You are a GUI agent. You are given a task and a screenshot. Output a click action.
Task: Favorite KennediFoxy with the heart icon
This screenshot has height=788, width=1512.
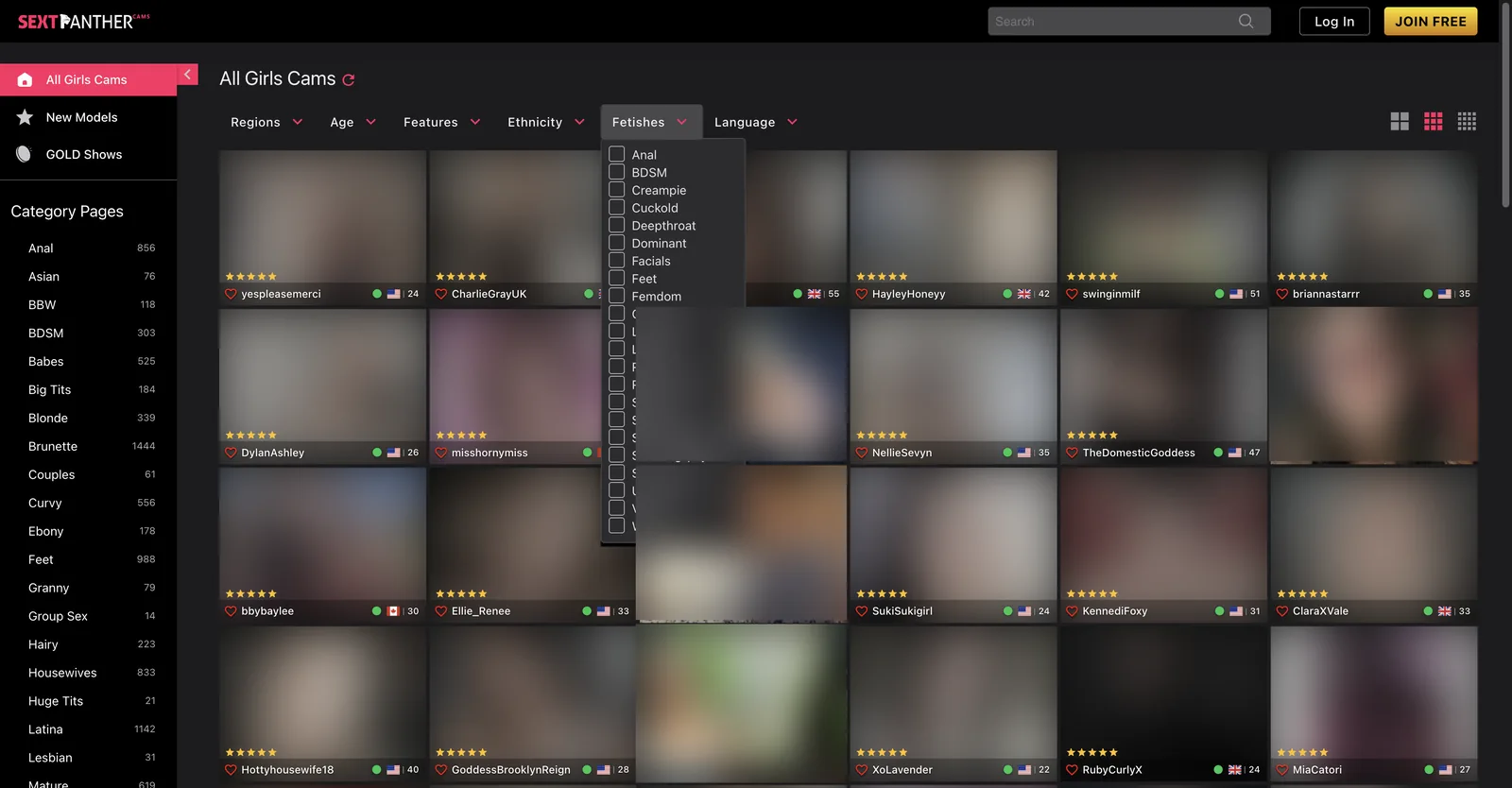(1072, 611)
